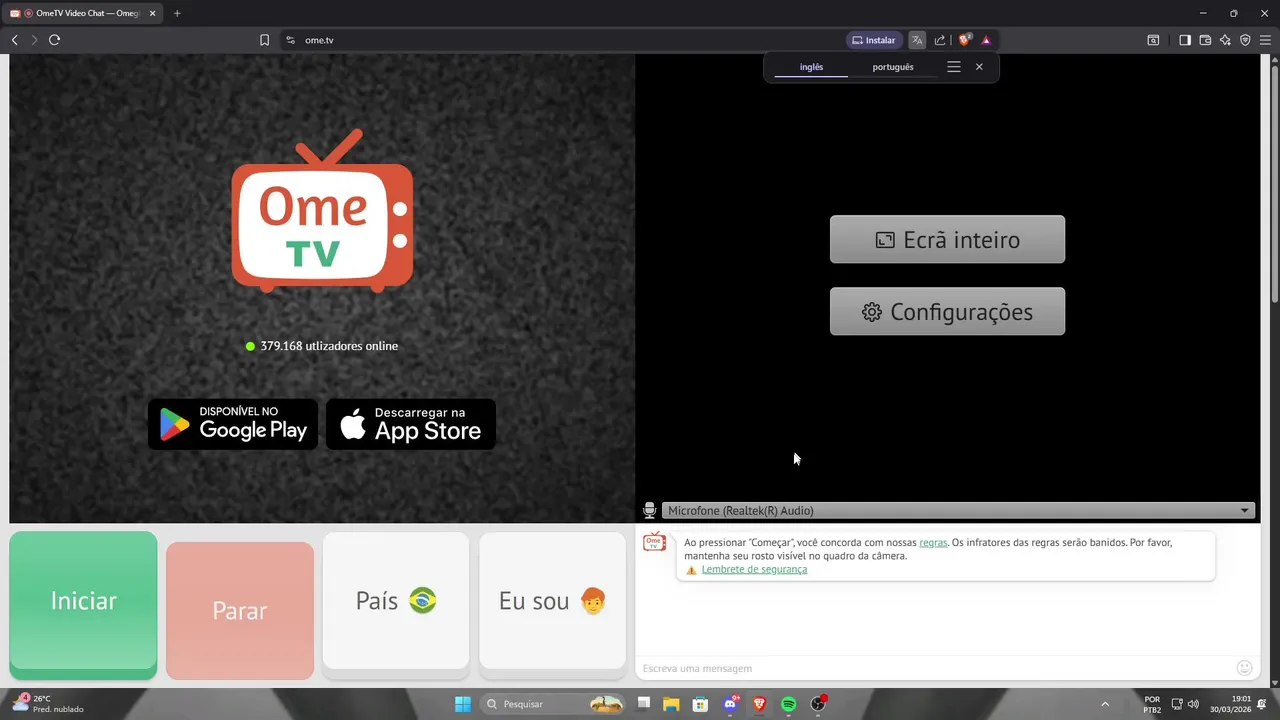This screenshot has height=720, width=1280.
Task: Click the Brave Shields lion icon
Action: [965, 40]
